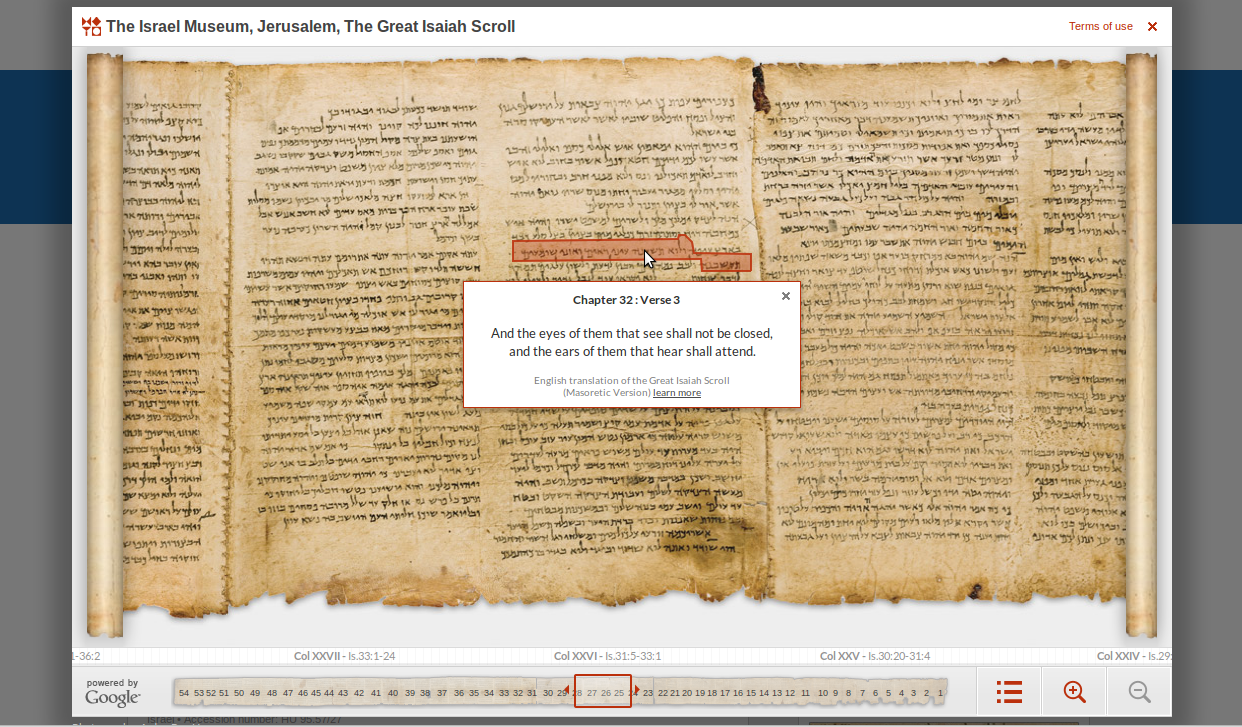Image resolution: width=1242 pixels, height=727 pixels.
Task: Jump to column 5 in the navigator
Action: pos(888,693)
